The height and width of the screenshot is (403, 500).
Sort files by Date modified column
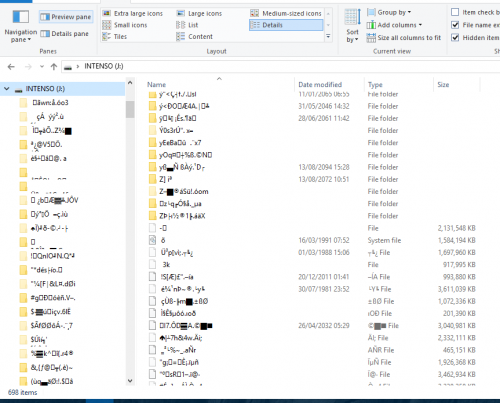click(320, 85)
